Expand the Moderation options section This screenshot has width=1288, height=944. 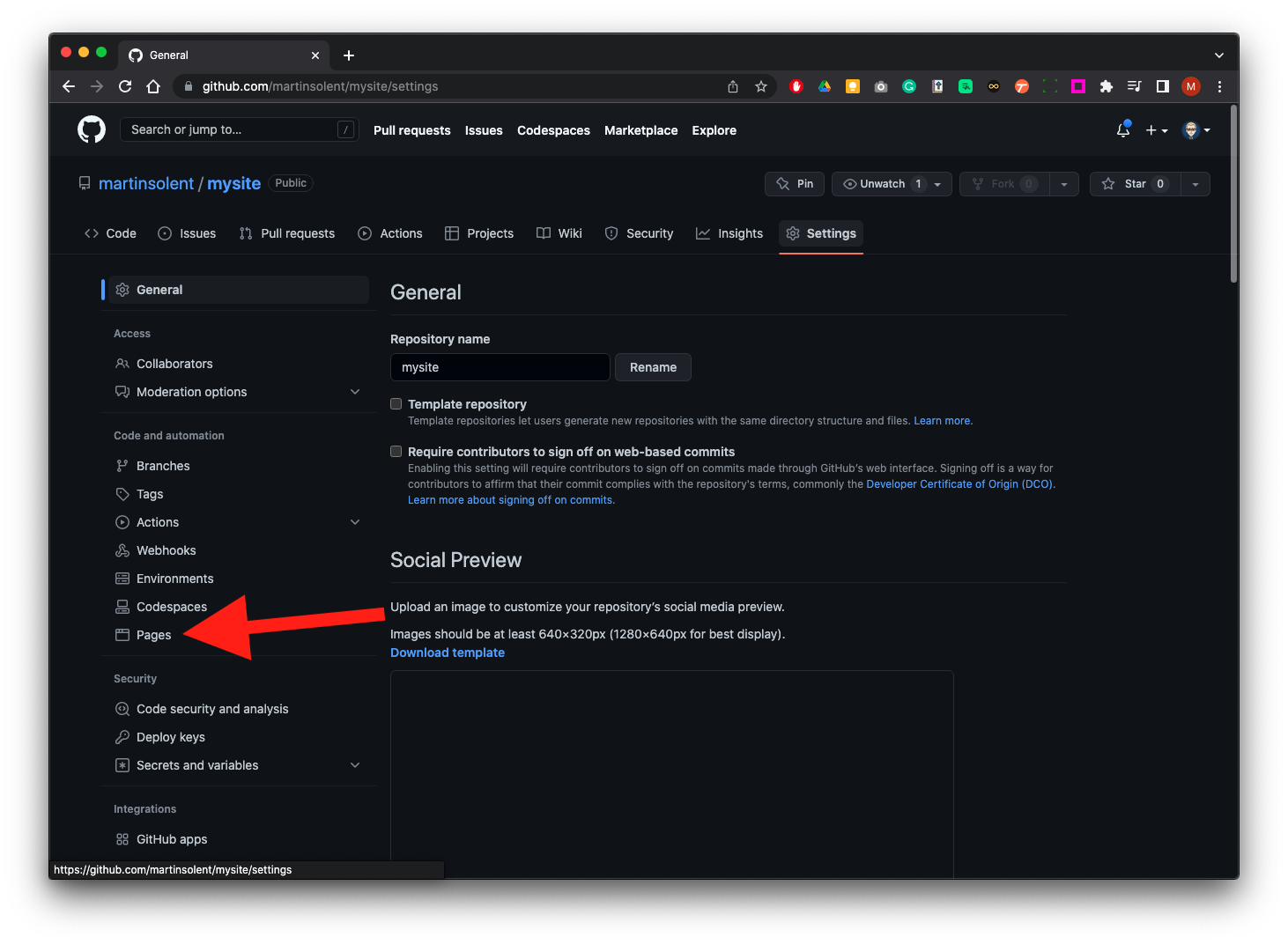pyautogui.click(x=355, y=392)
